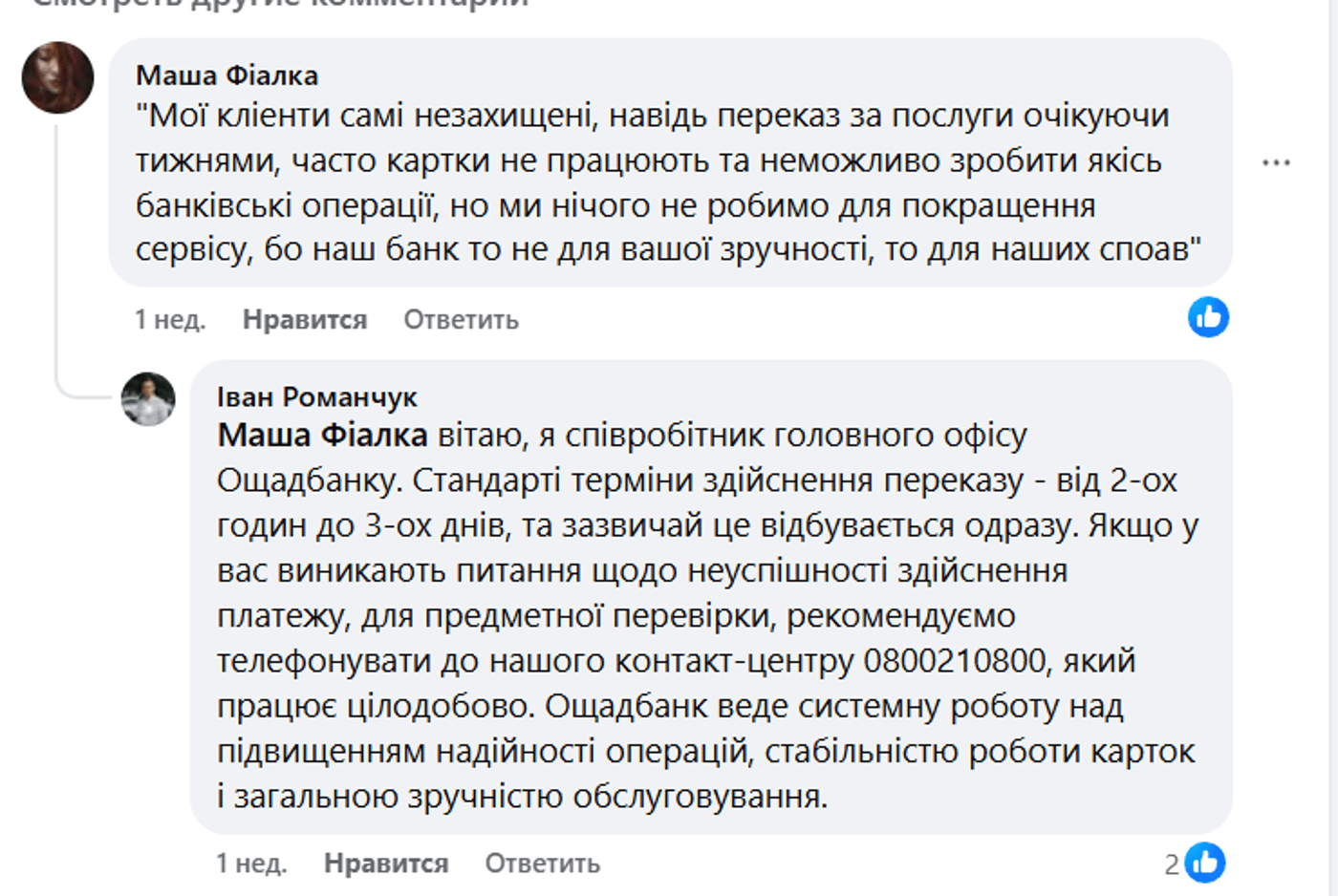Click the contact-center number 0800210800
Image resolution: width=1338 pixels, height=896 pixels.
click(954, 661)
